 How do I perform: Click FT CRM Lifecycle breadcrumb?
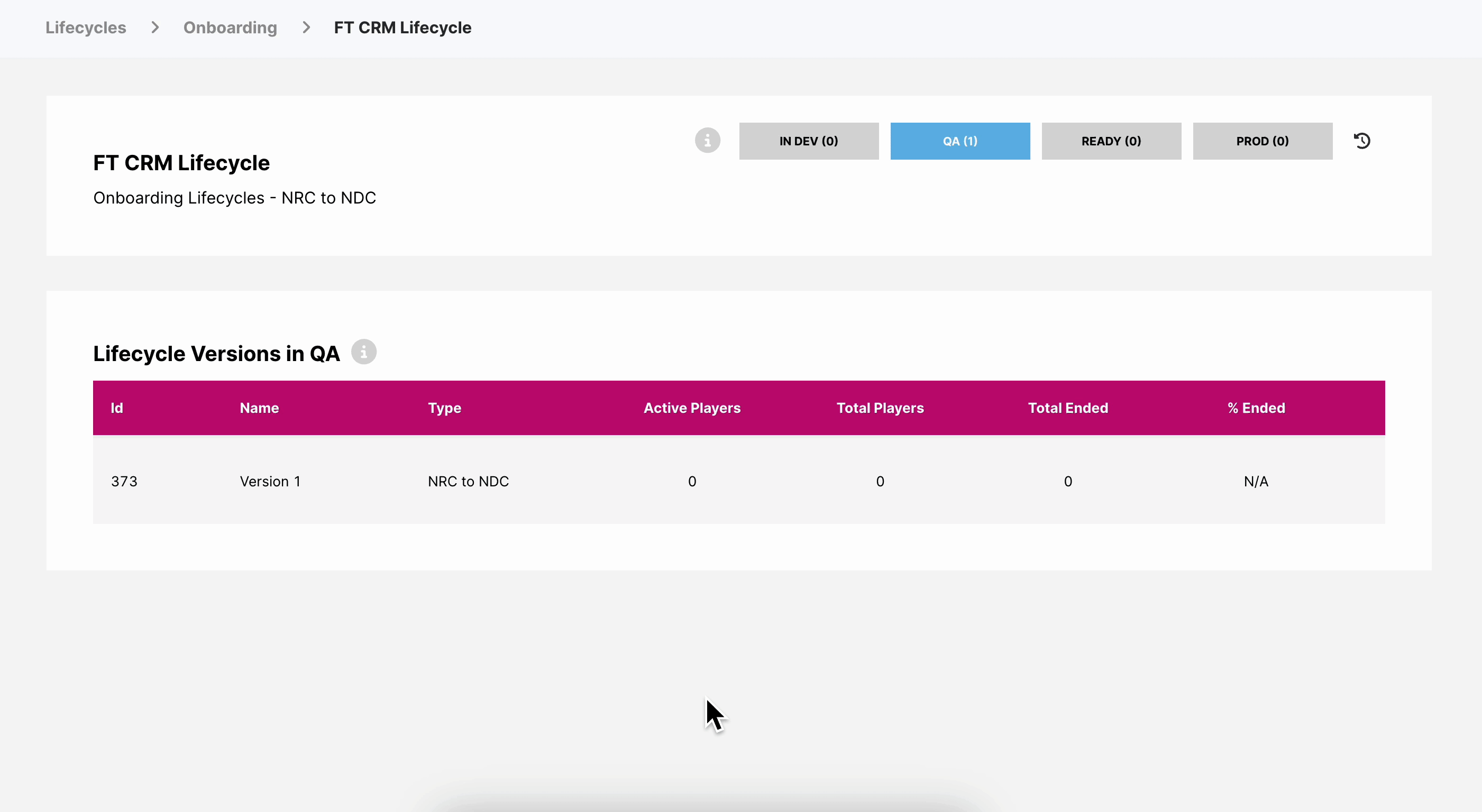(x=402, y=27)
